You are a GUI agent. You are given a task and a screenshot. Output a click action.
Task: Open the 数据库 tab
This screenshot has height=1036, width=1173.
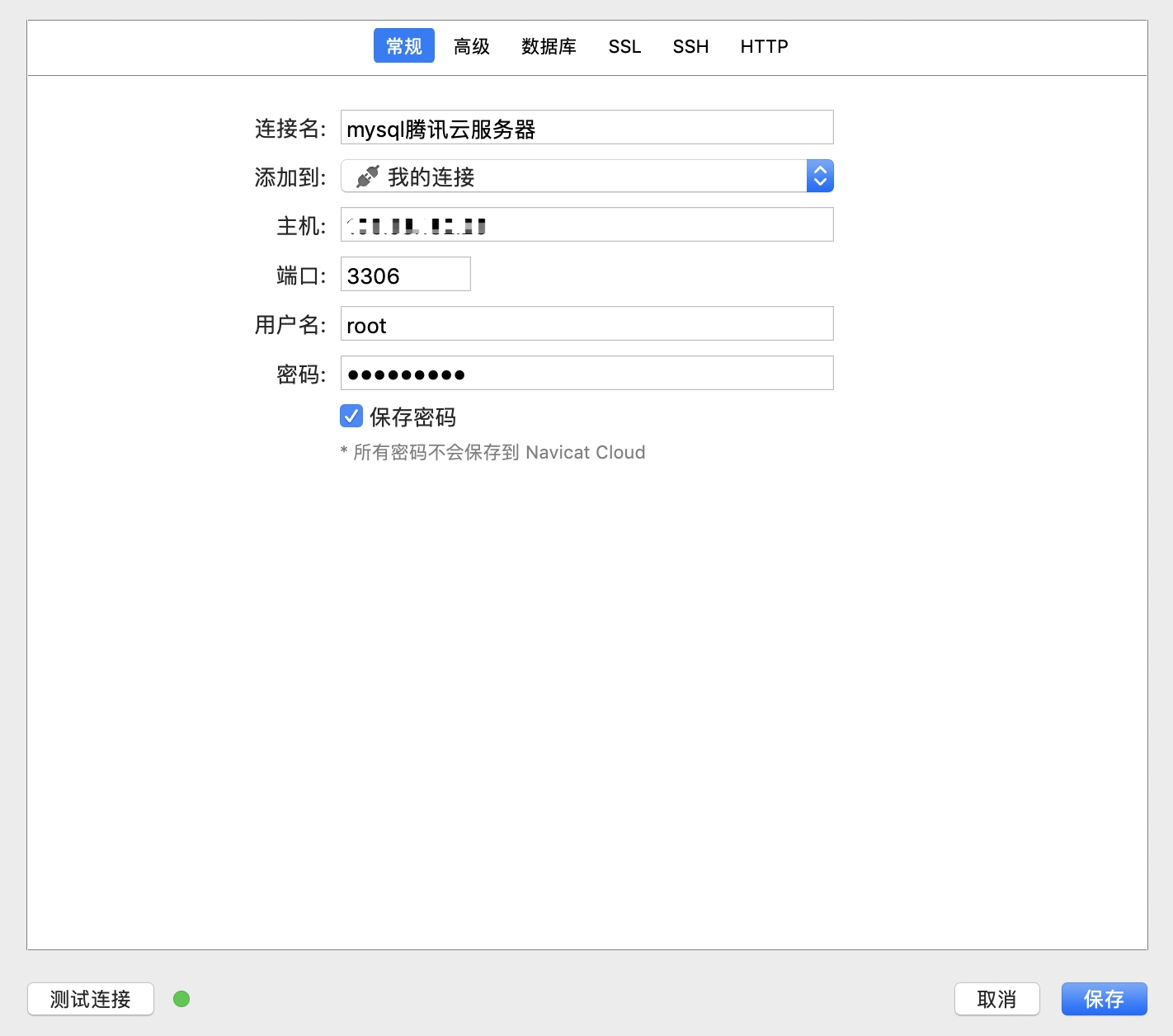[x=549, y=46]
